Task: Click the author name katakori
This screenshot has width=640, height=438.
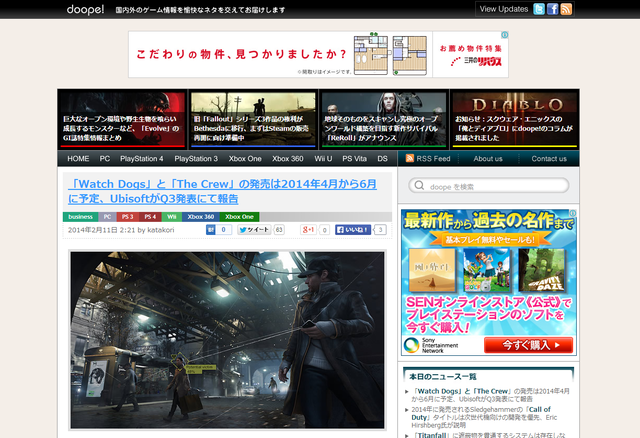Action: (160, 230)
